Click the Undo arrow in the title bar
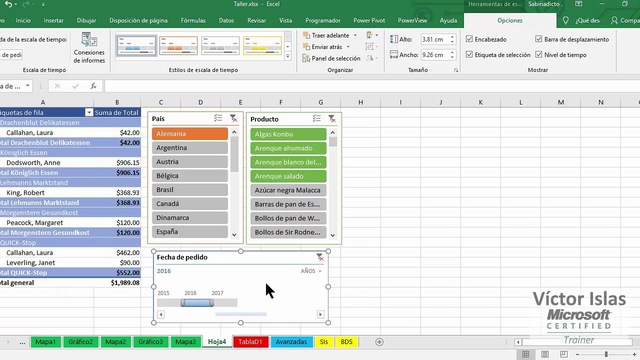The height and width of the screenshot is (360, 640). point(8,4)
